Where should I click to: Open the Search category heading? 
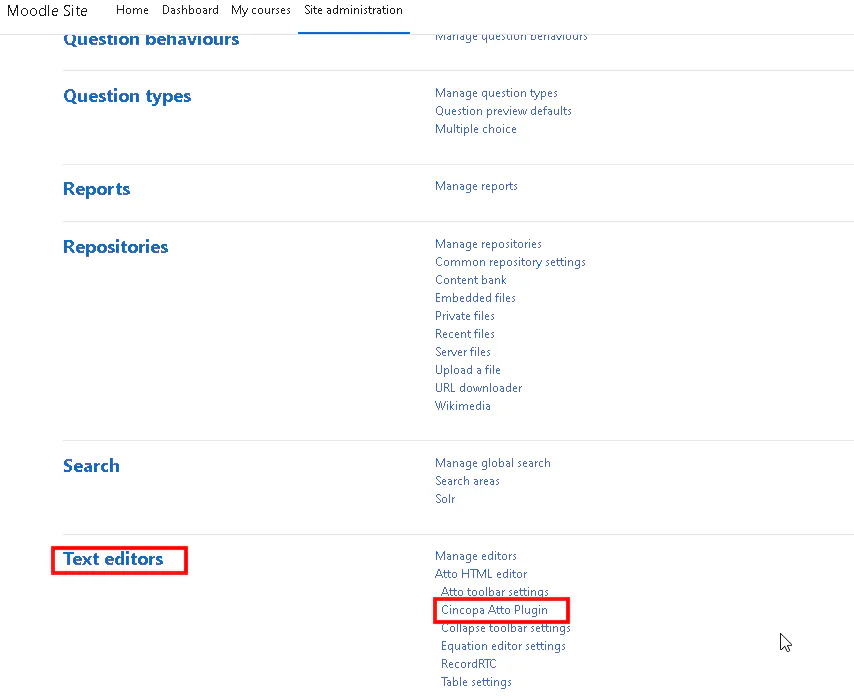tap(92, 466)
